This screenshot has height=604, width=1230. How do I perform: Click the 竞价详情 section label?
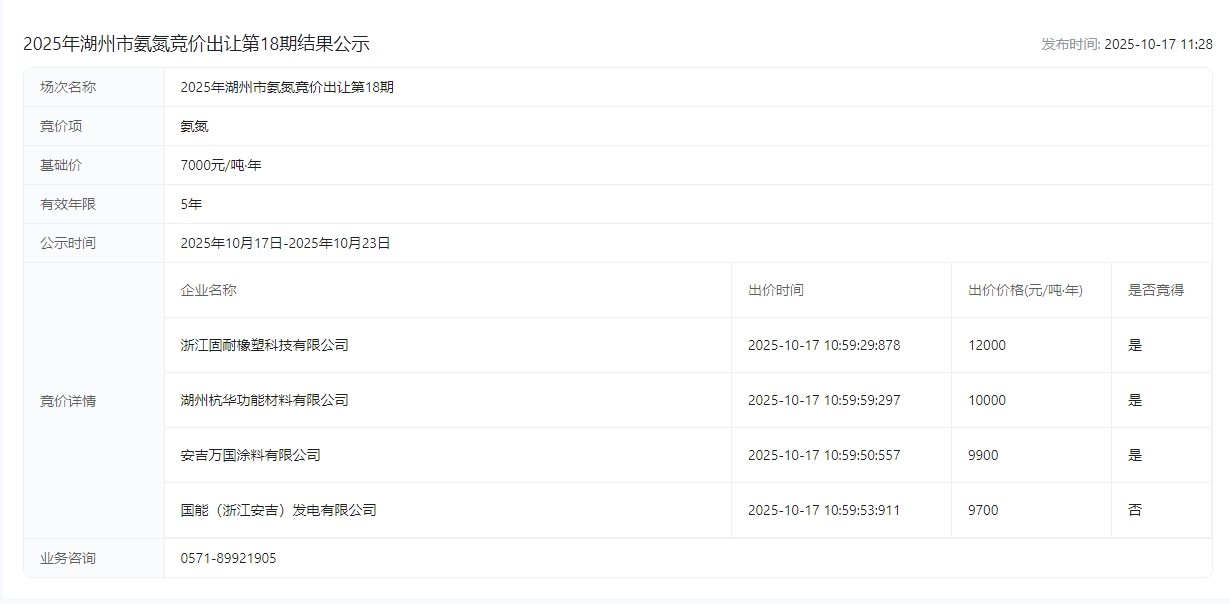tap(68, 401)
